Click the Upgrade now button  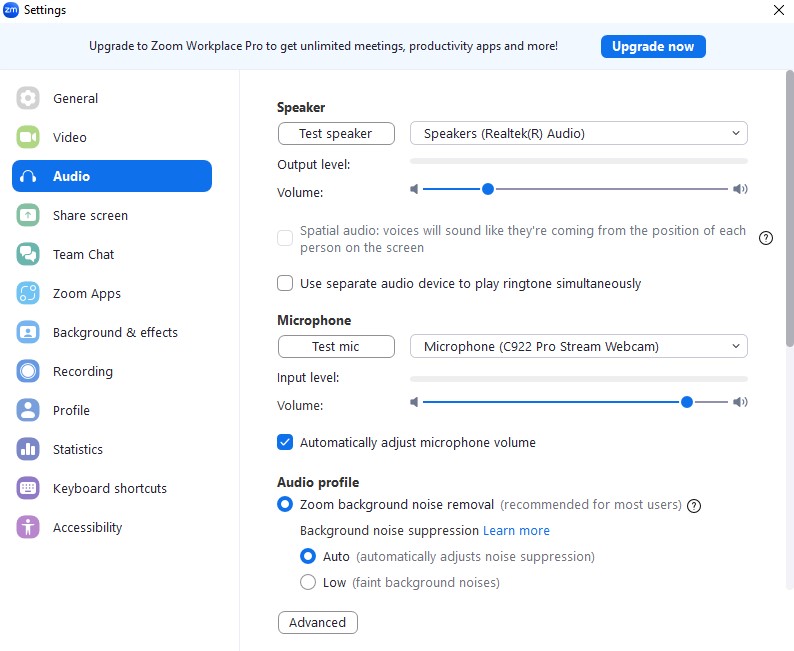pyautogui.click(x=653, y=46)
